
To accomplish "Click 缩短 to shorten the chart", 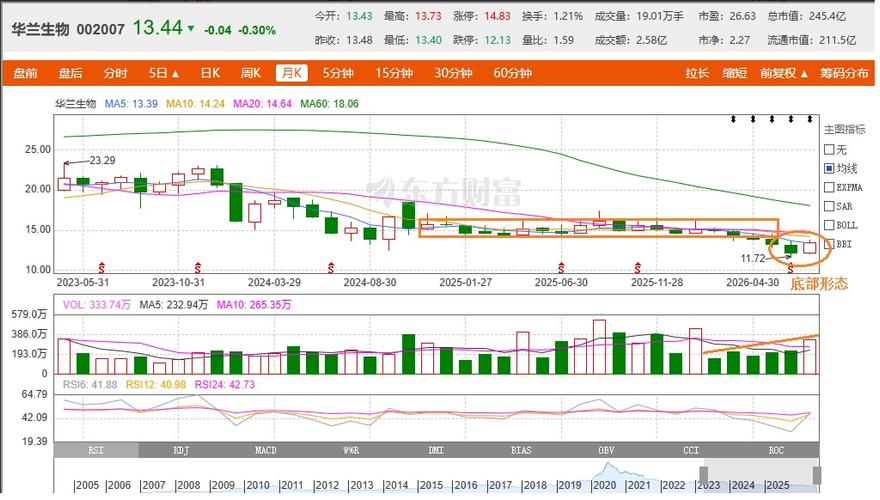I will pyautogui.click(x=734, y=73).
